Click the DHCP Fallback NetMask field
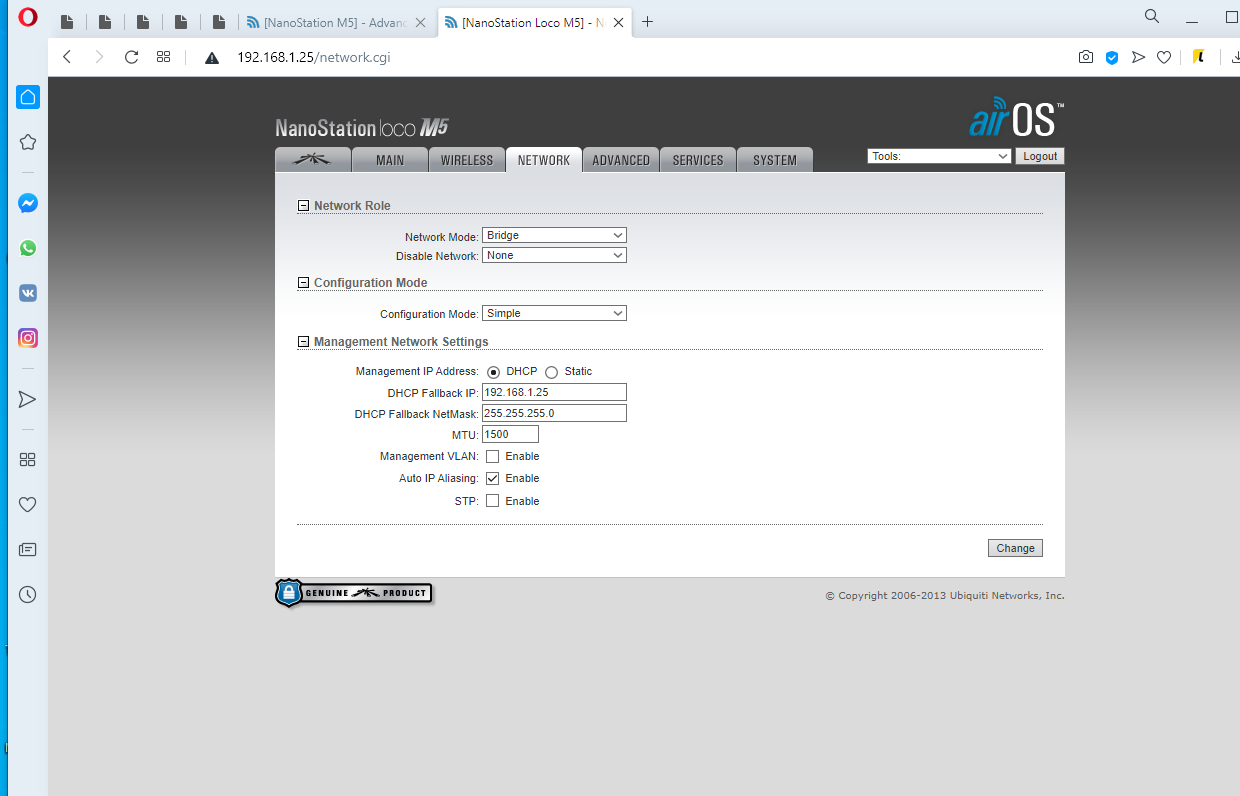The height and width of the screenshot is (796, 1240). 554,413
